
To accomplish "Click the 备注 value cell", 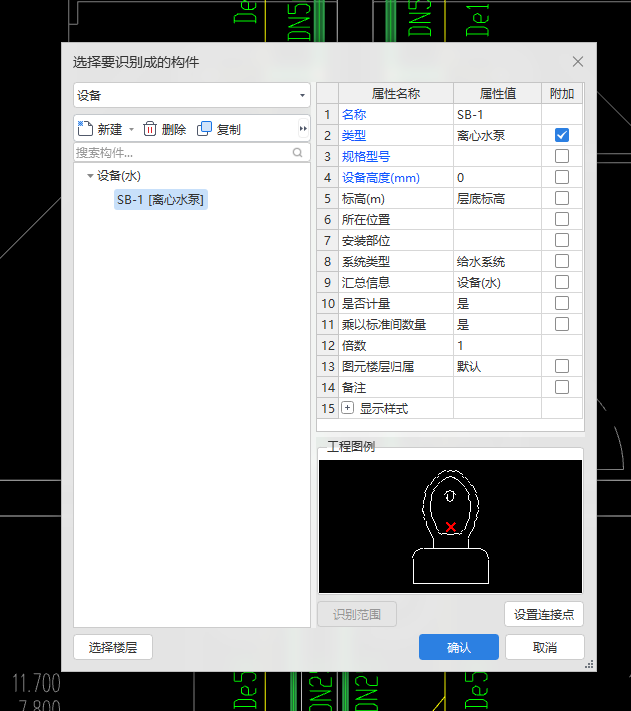I will point(497,387).
